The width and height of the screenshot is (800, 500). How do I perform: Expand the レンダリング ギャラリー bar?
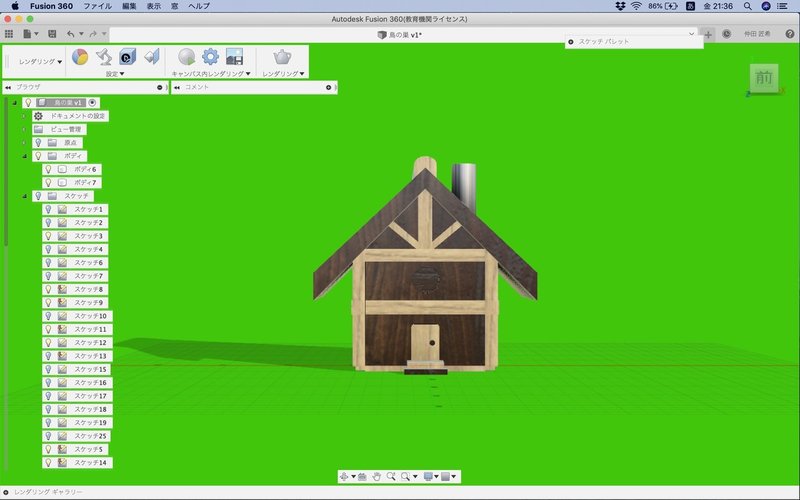click(x=6, y=492)
